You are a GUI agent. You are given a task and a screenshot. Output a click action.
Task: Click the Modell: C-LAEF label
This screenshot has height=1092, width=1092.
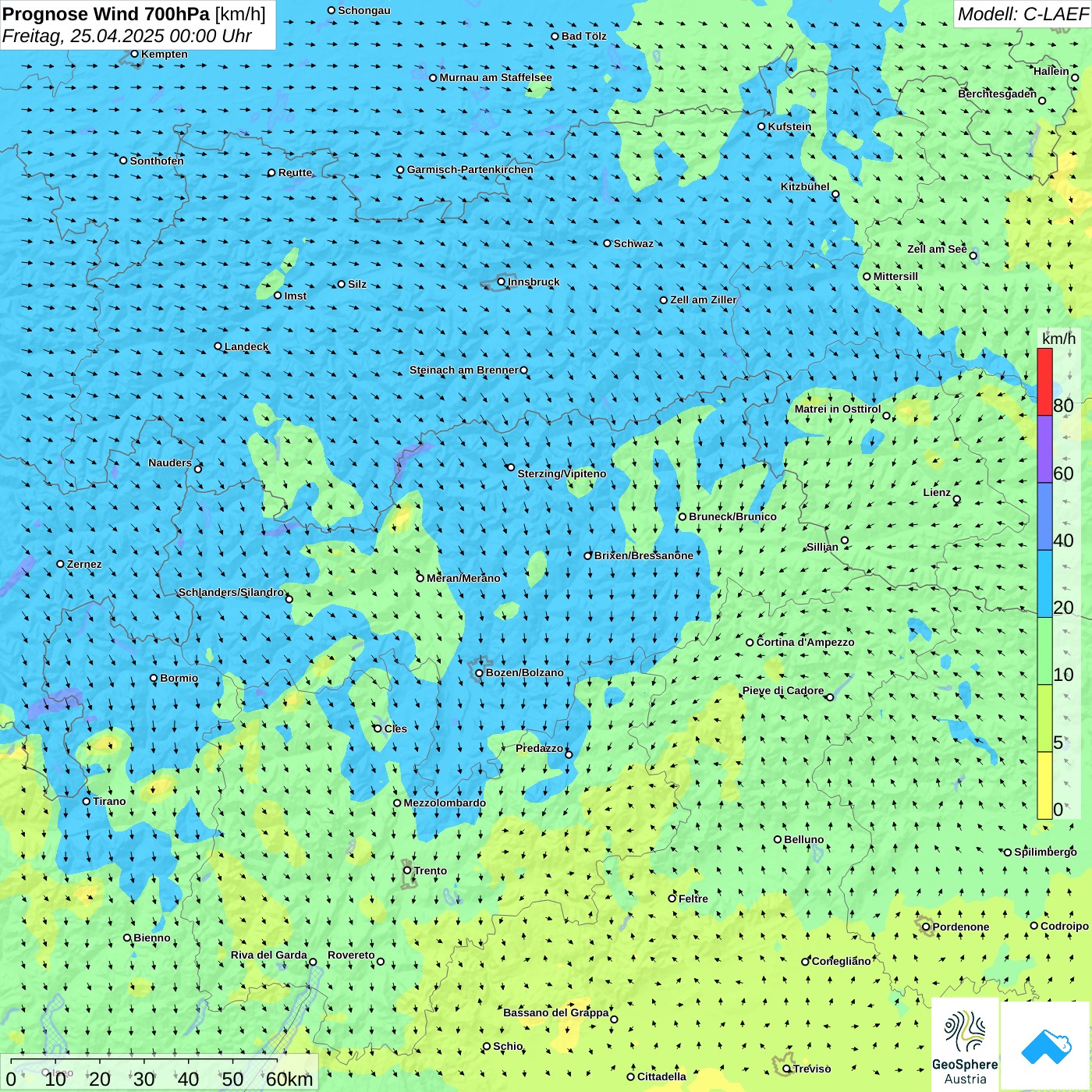point(1022,14)
